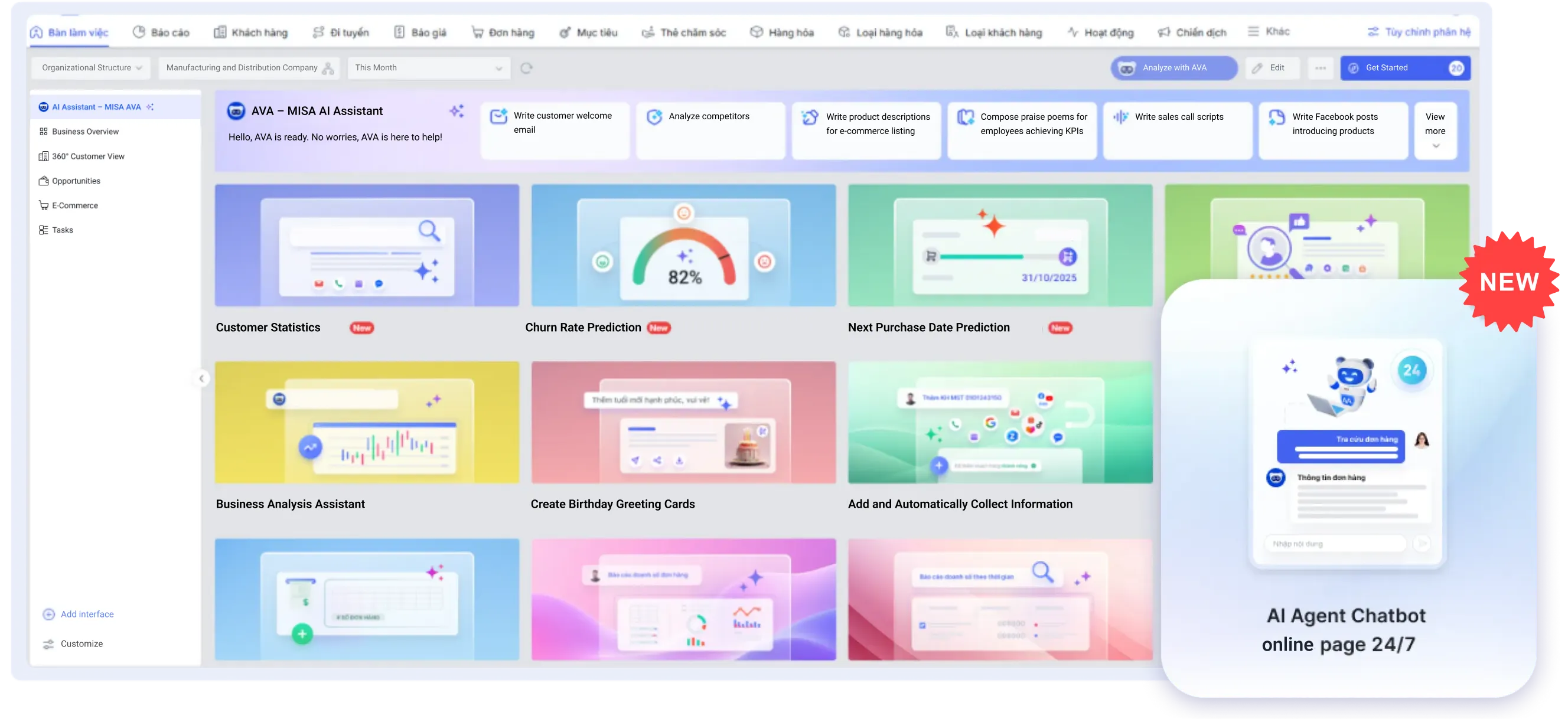Image resolution: width=1568 pixels, height=719 pixels.
Task: Open Customize settings at sidebar bottom
Action: (81, 643)
